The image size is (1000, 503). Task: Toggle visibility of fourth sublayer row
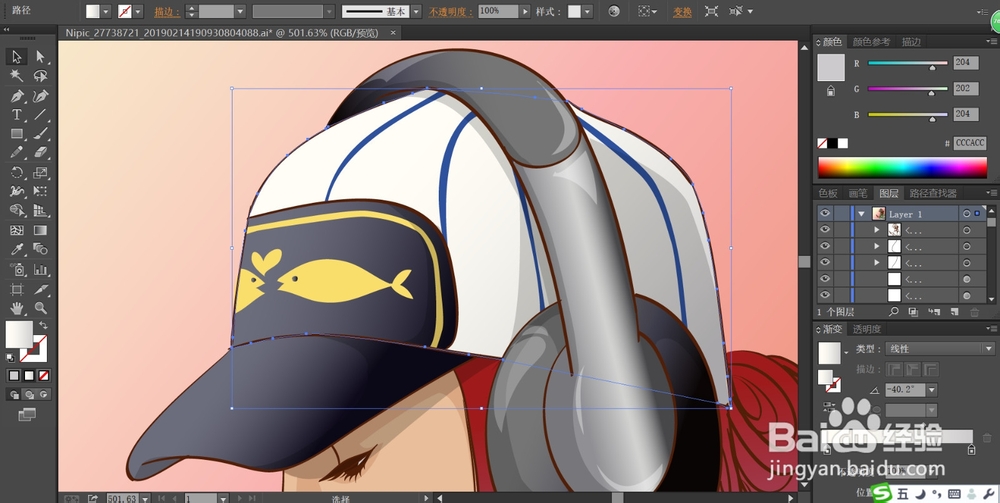click(x=825, y=279)
